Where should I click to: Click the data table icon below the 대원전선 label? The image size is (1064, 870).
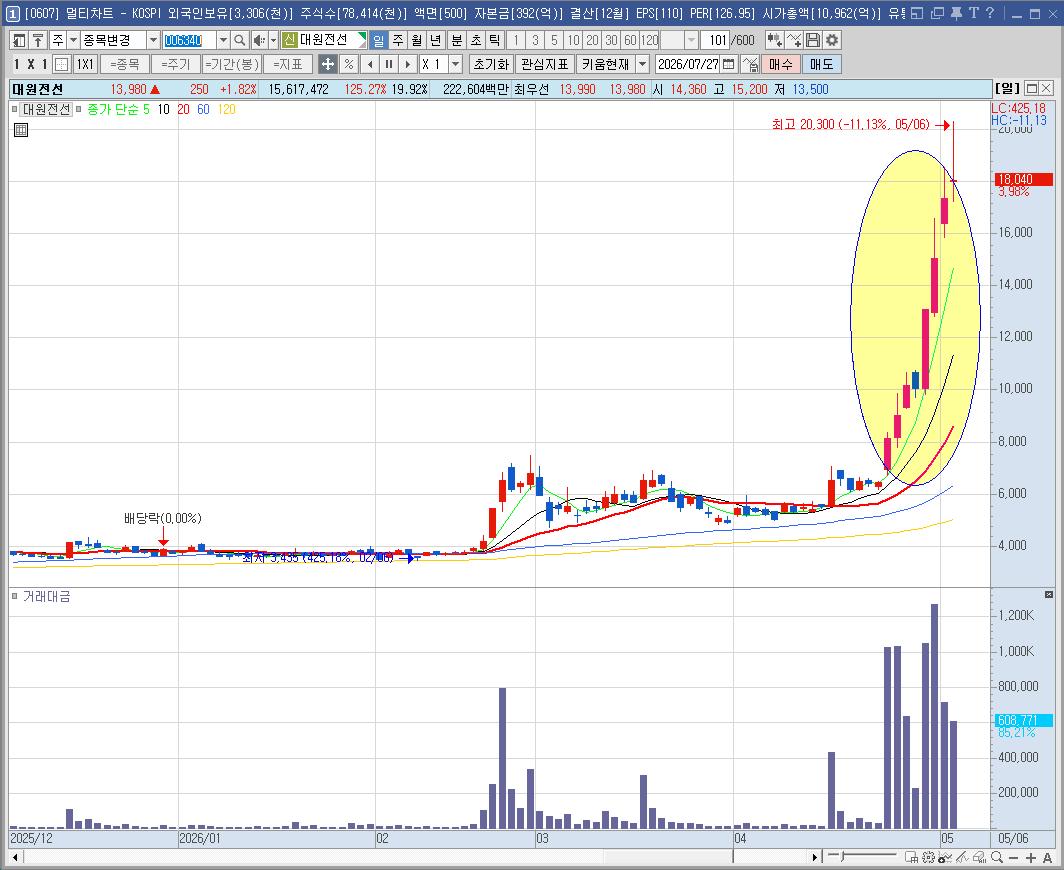[21, 130]
